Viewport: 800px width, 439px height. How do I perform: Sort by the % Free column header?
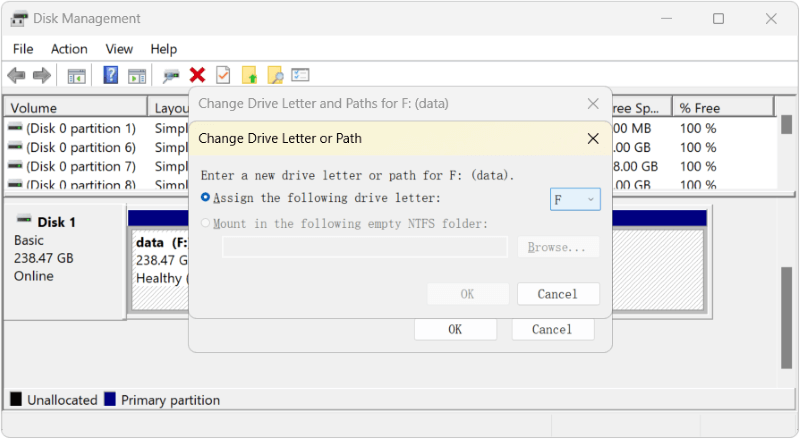tap(722, 108)
